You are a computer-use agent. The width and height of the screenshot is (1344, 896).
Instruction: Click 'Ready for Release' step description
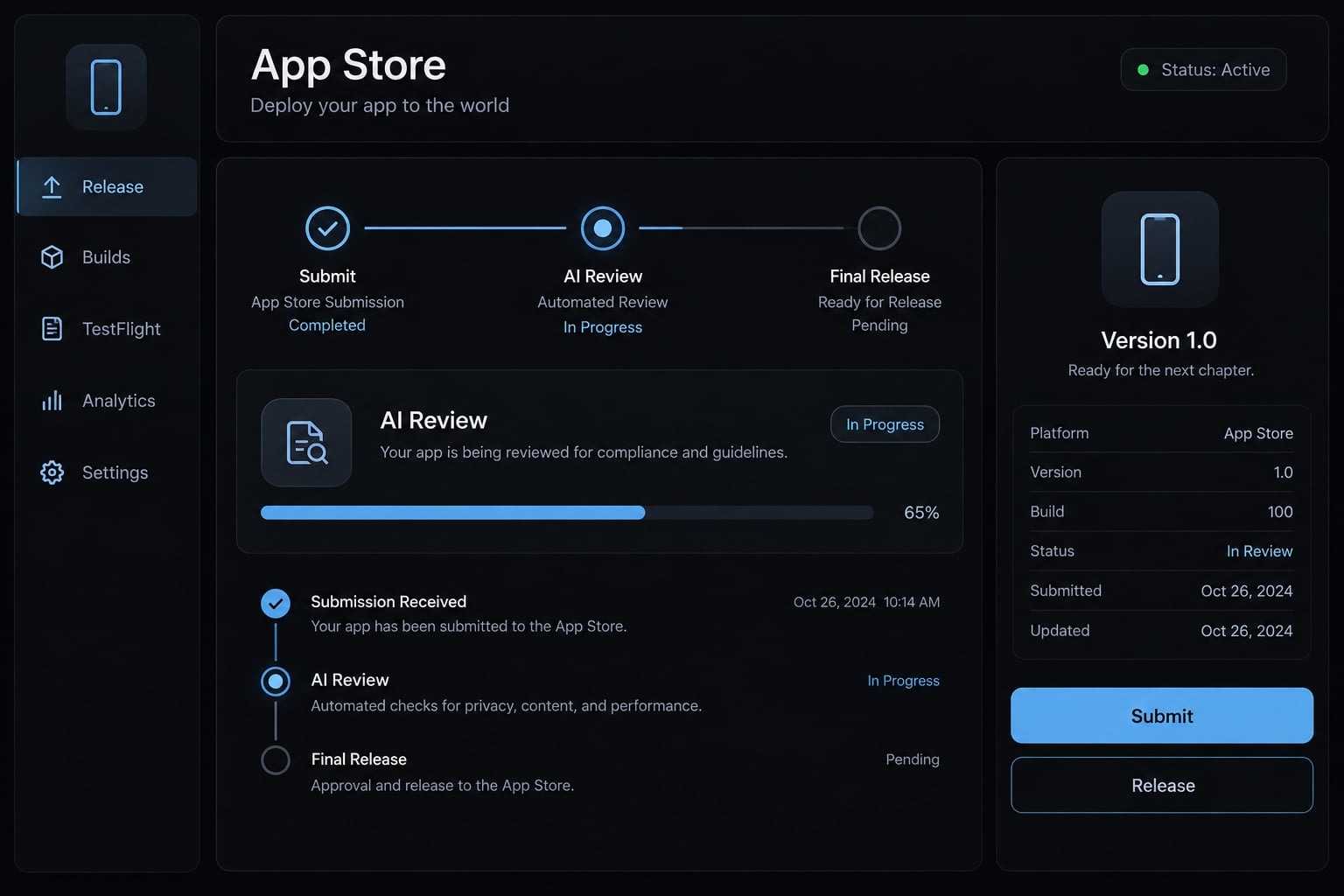(879, 302)
